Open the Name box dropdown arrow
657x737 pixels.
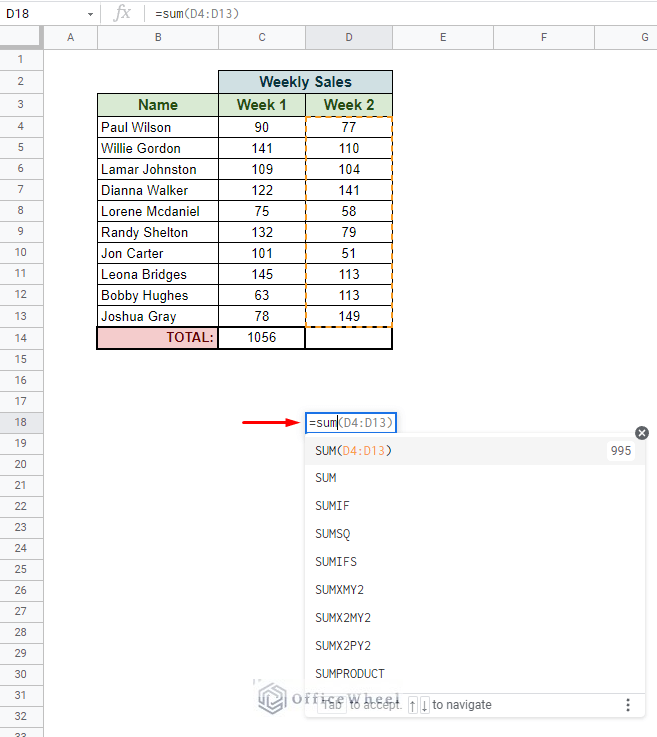point(90,14)
